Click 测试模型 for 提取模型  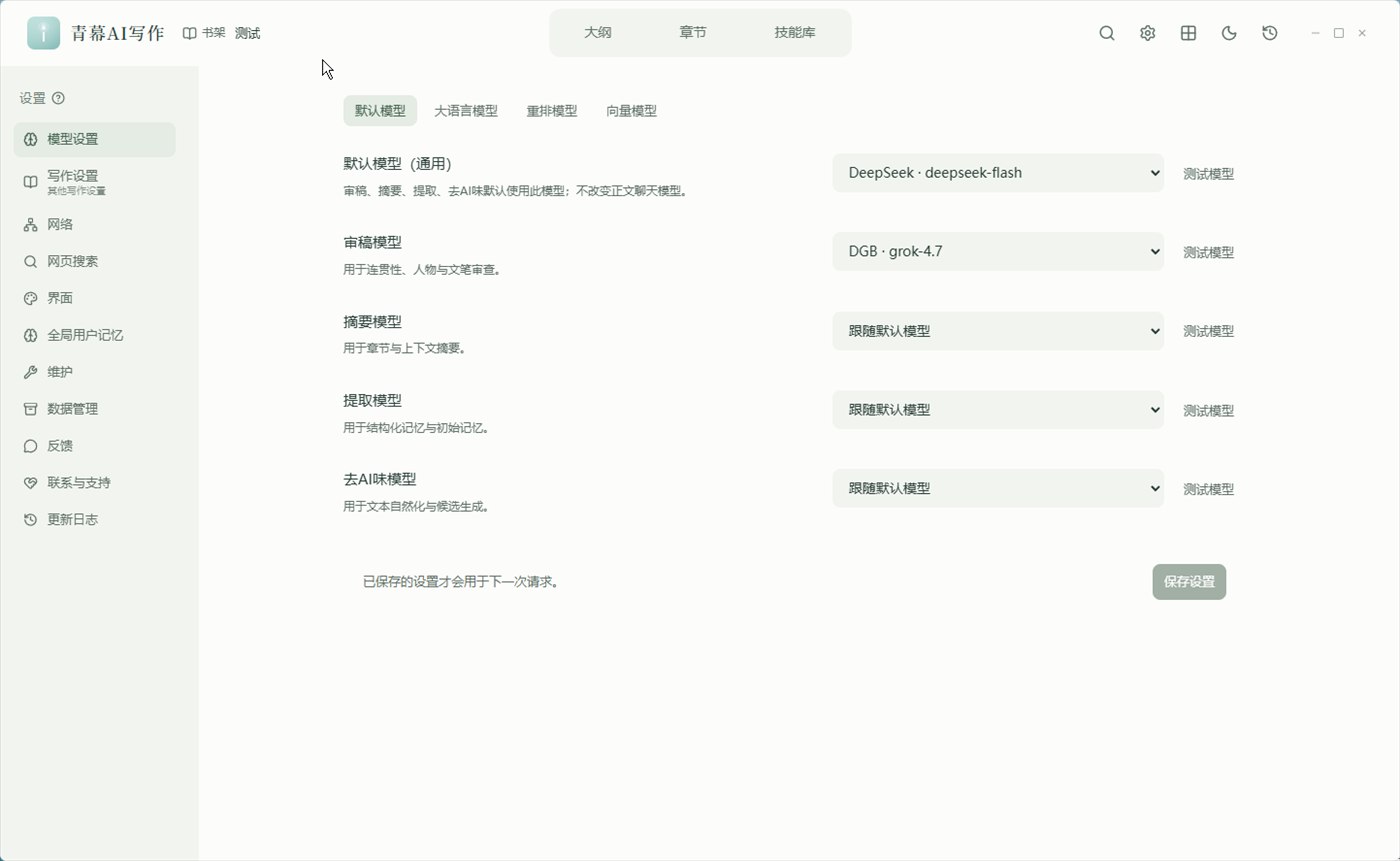click(1208, 411)
